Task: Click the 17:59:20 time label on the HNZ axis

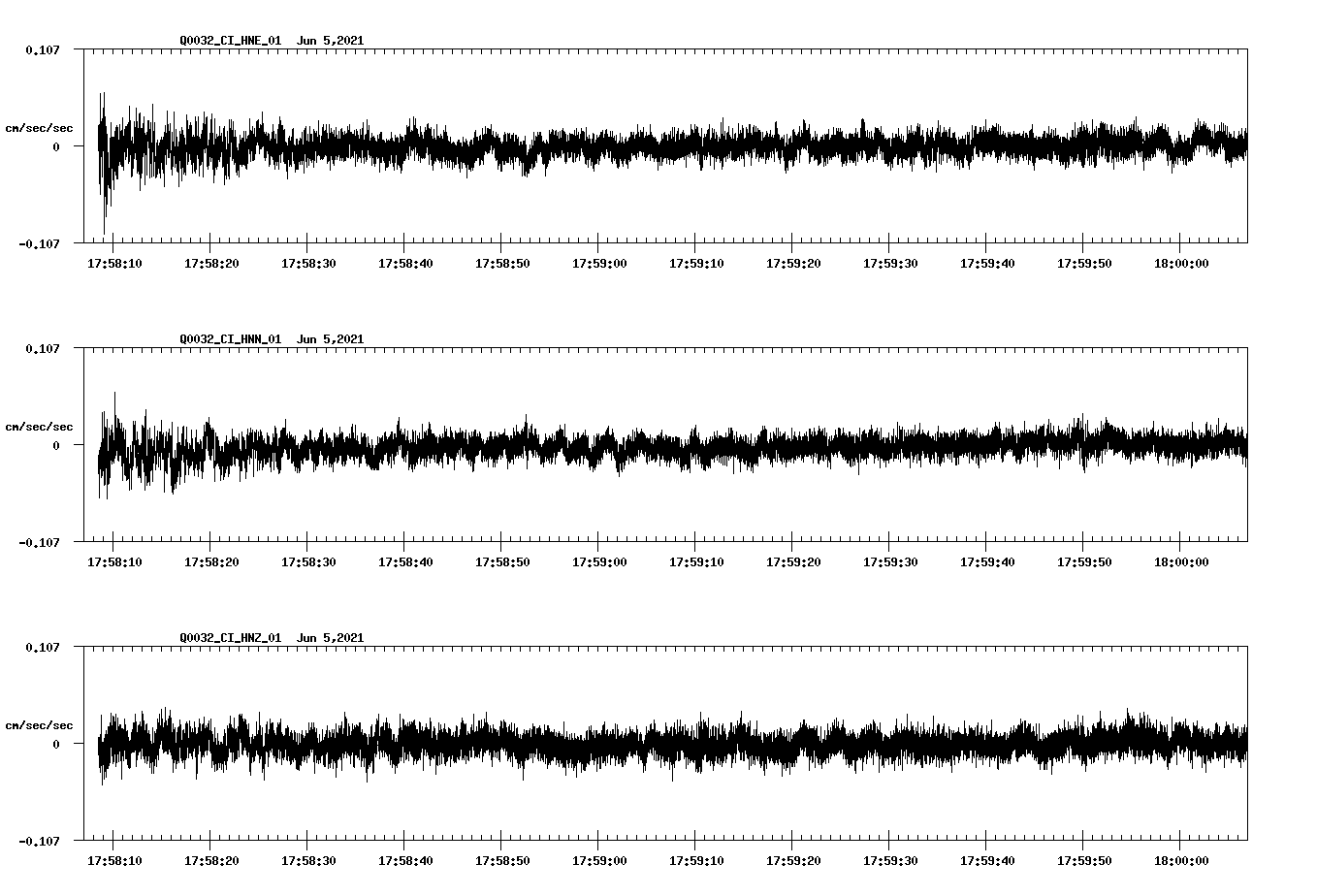Action: coord(793,860)
